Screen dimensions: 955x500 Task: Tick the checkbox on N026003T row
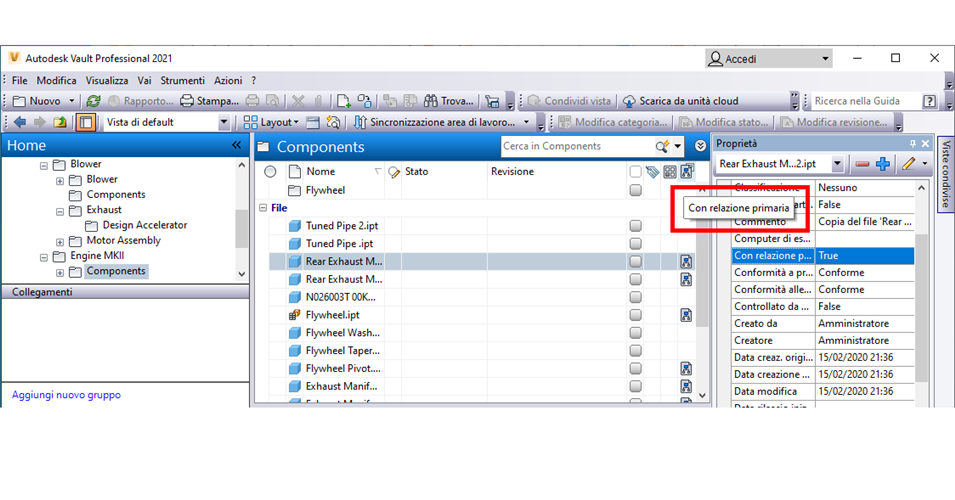[x=635, y=297]
